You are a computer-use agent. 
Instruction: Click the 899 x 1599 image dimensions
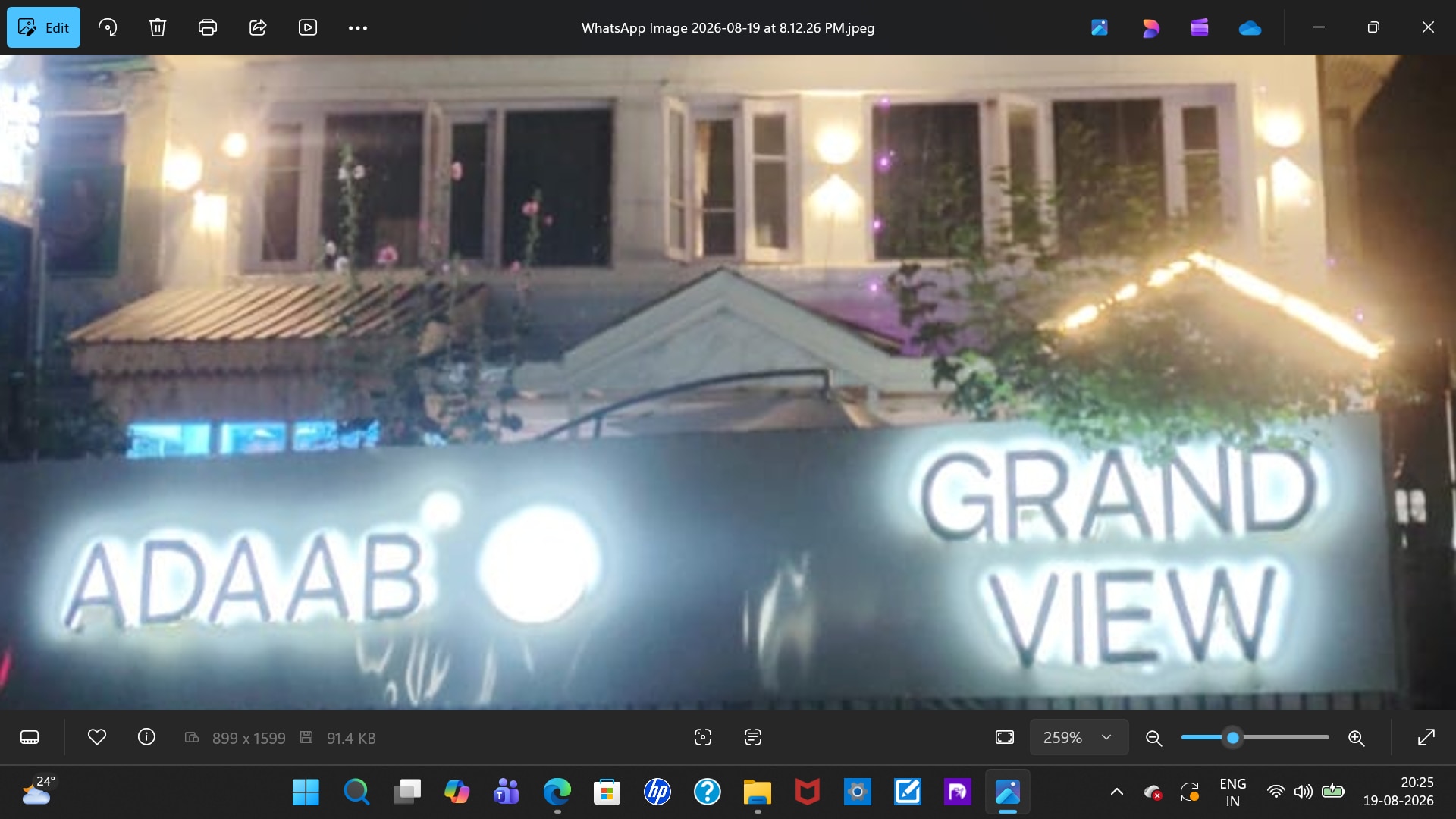249,738
